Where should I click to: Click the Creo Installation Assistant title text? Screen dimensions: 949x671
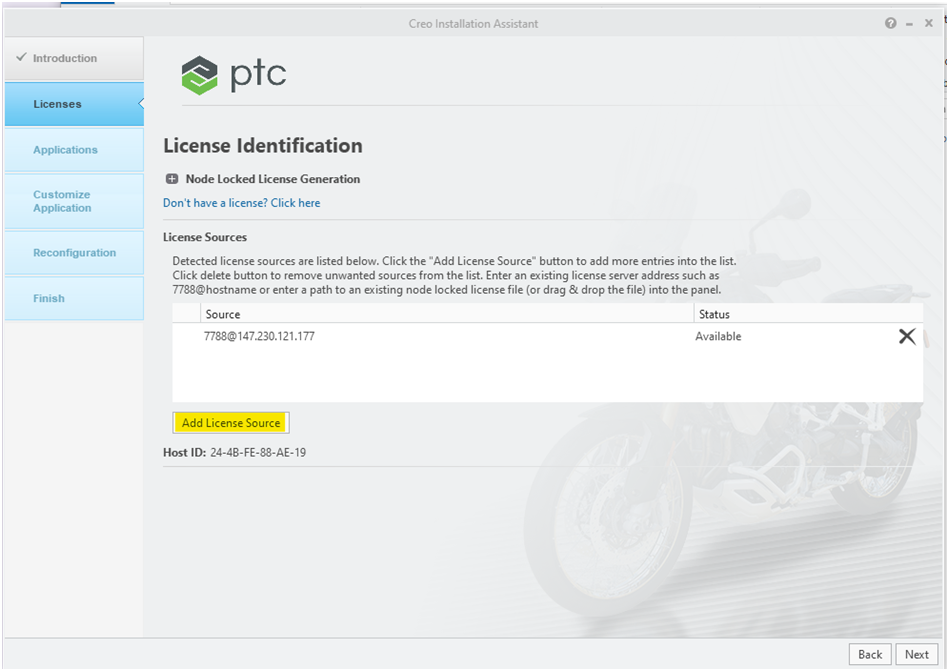(473, 24)
